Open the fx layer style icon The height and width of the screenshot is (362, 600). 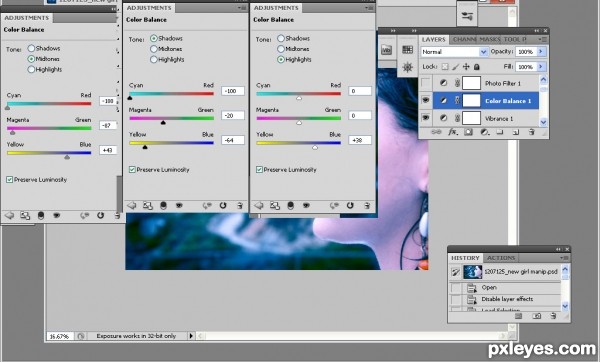click(x=453, y=132)
